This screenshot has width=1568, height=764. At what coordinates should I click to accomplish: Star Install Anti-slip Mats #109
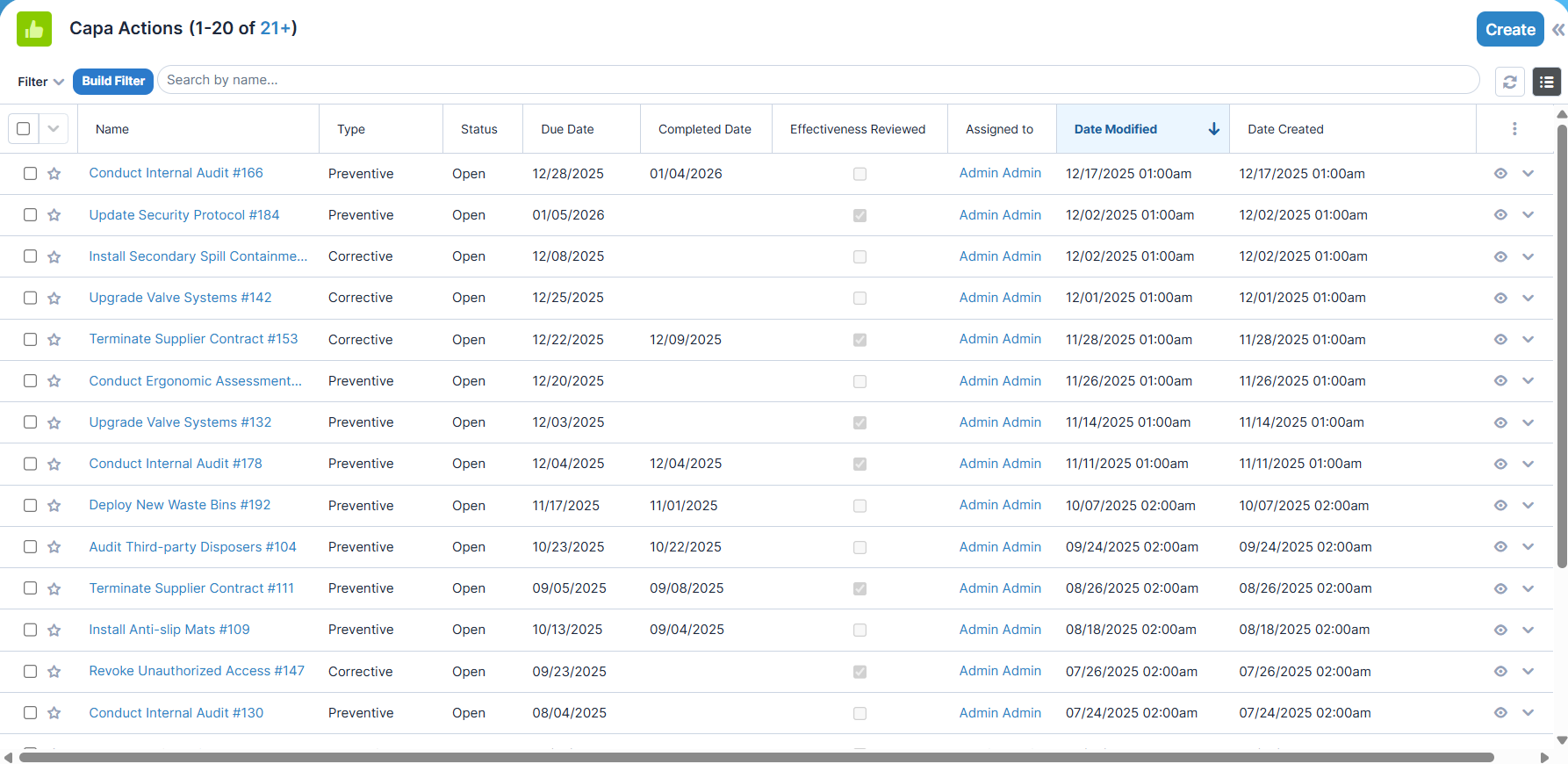coord(54,630)
